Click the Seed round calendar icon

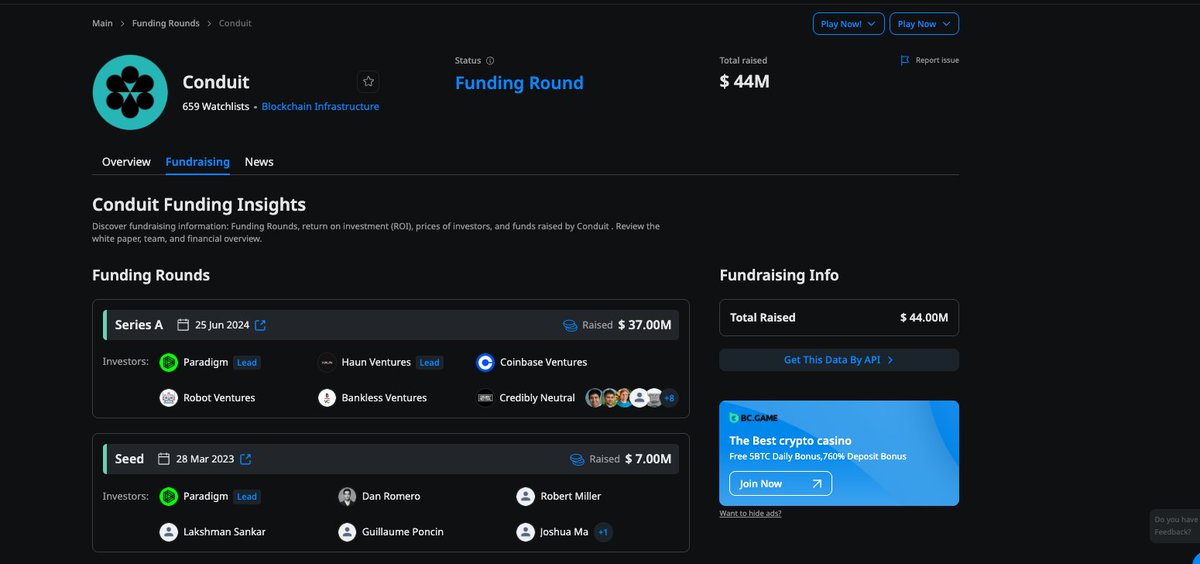(164, 459)
